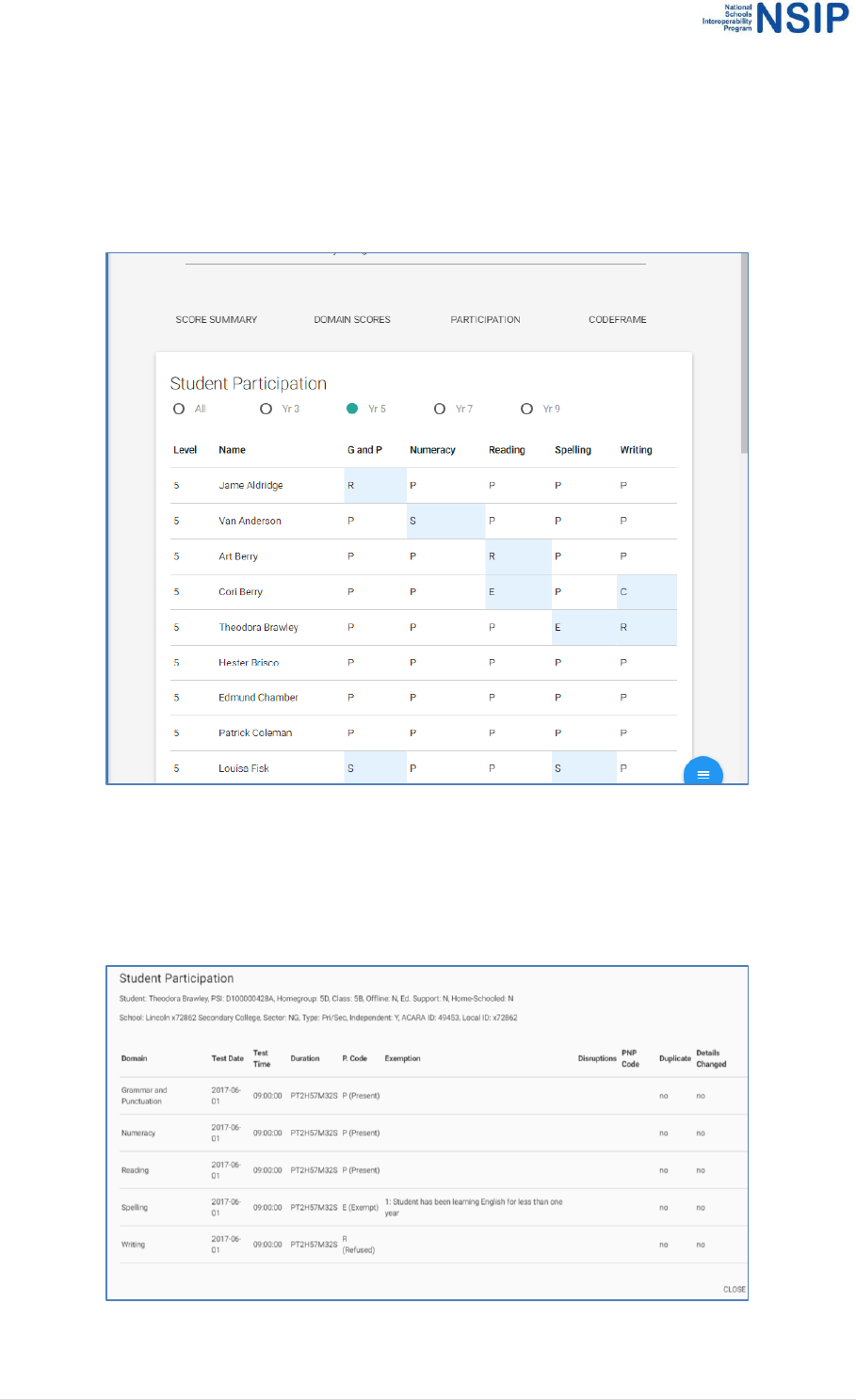Close the Student Participation detail dialog
This screenshot has height=1400, width=856.
(x=735, y=1289)
